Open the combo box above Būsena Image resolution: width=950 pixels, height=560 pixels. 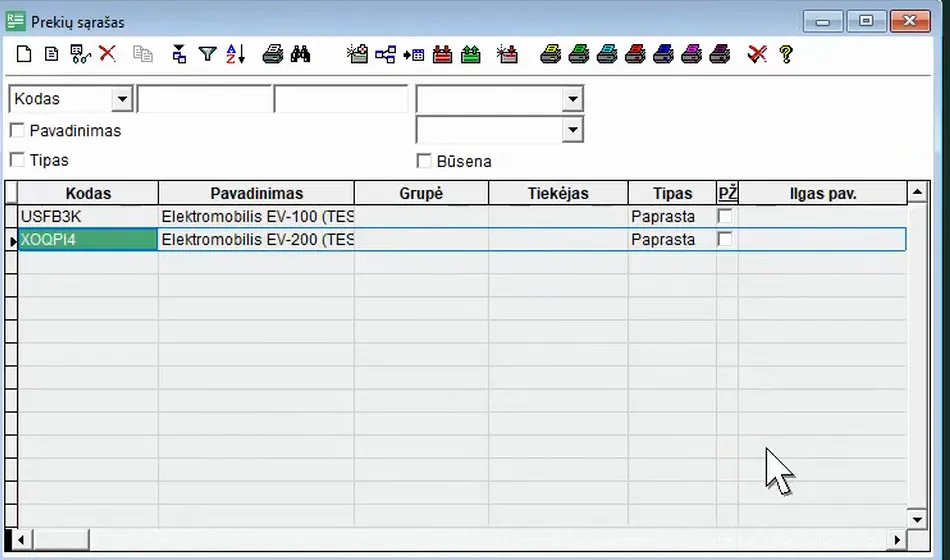(x=573, y=130)
